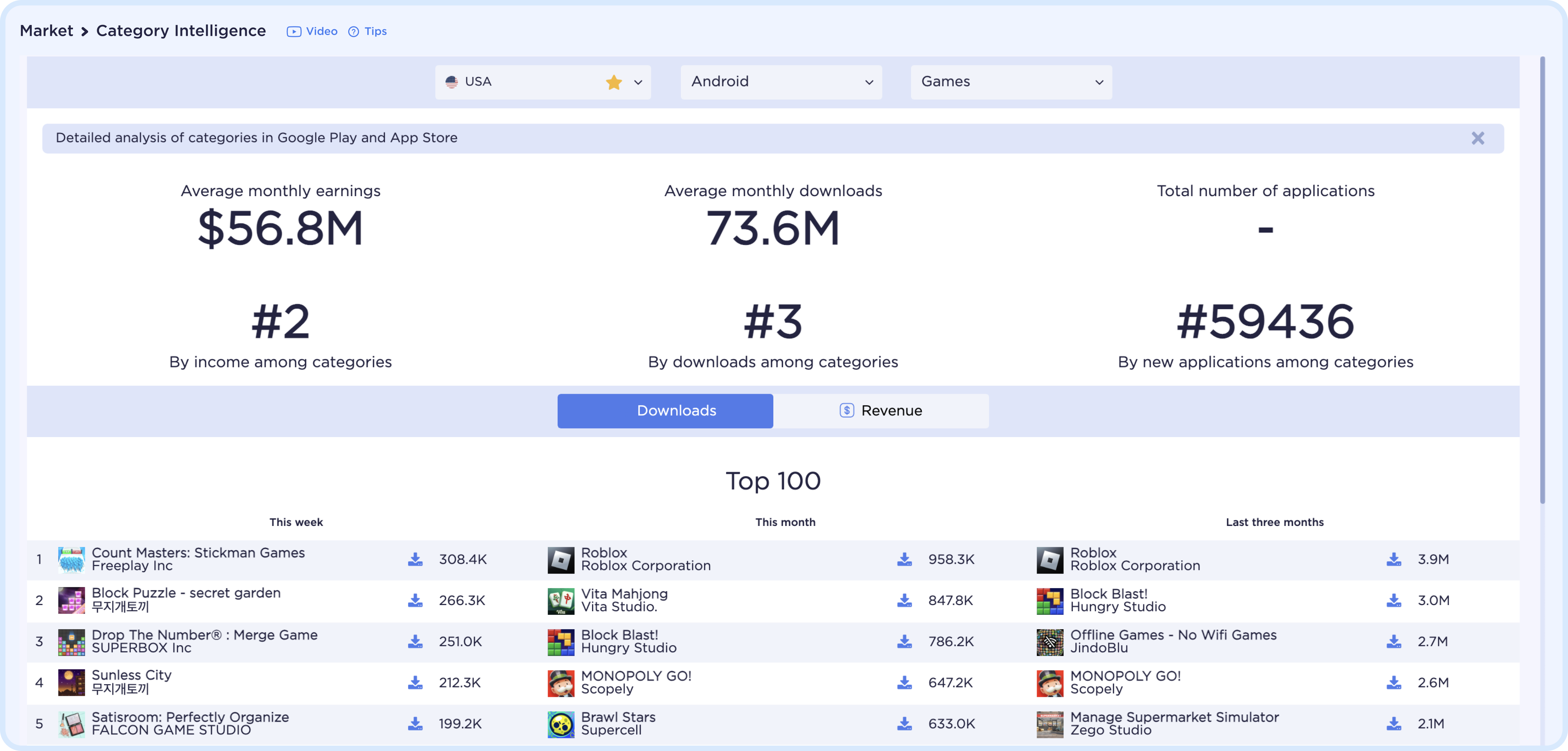Open Manage Supermarket Simulator title
This screenshot has width=1568, height=751.
1175,717
